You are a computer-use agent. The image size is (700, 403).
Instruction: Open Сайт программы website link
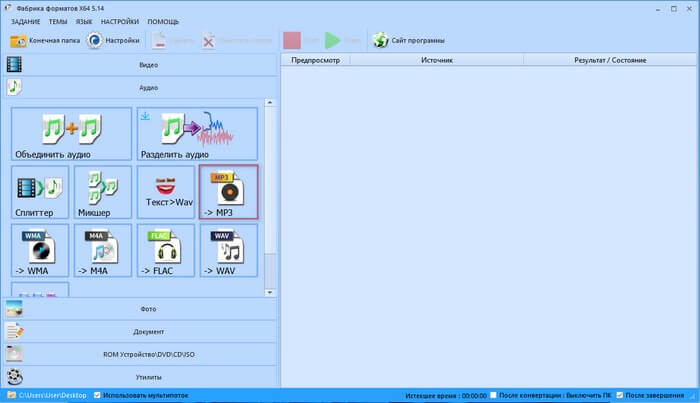click(x=409, y=41)
